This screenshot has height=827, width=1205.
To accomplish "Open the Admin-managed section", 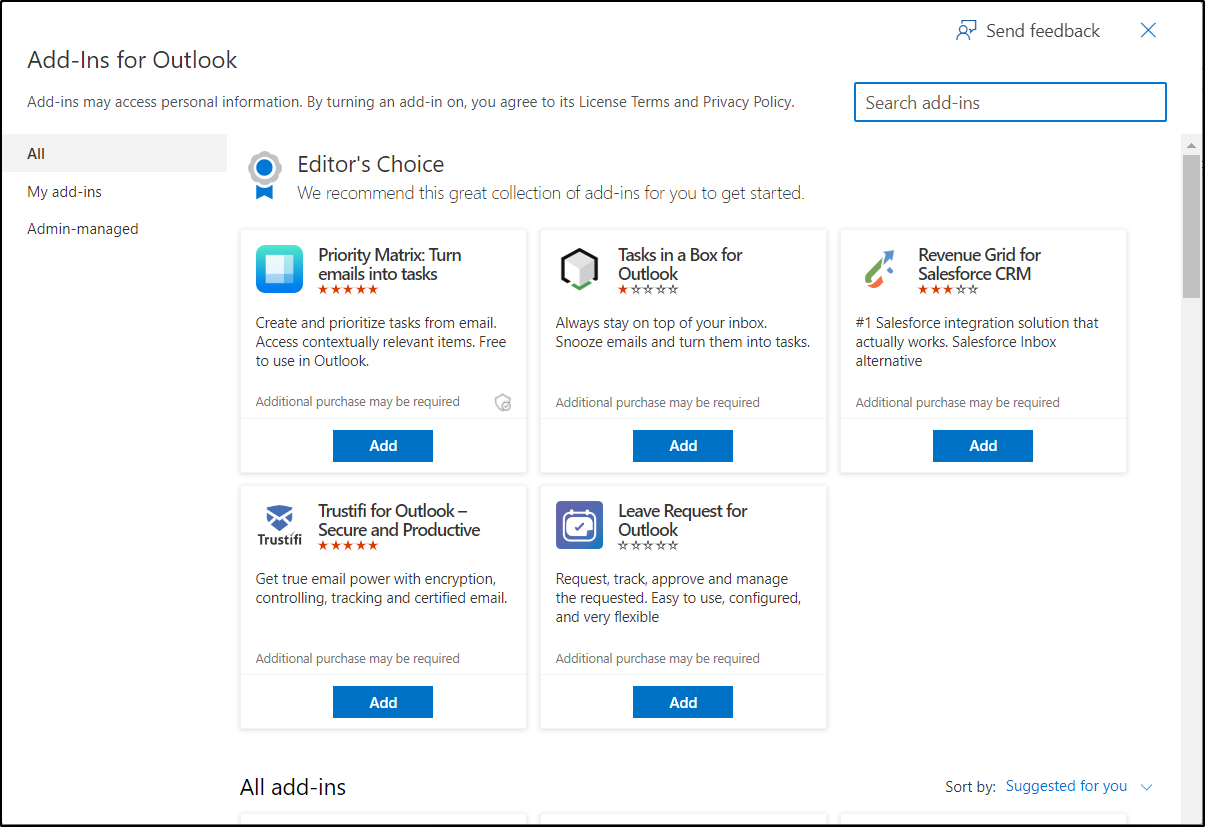I will 114,229.
